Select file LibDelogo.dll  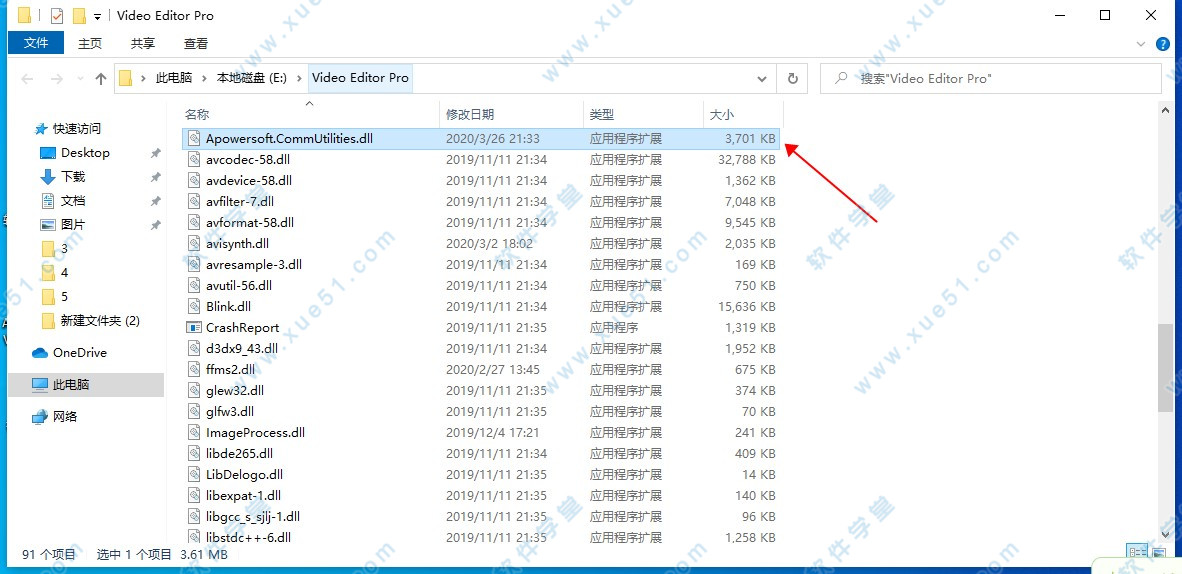(x=482, y=474)
